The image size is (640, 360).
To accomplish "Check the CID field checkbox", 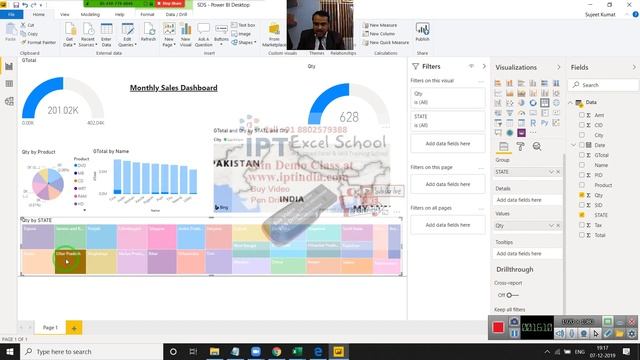I will pos(582,125).
